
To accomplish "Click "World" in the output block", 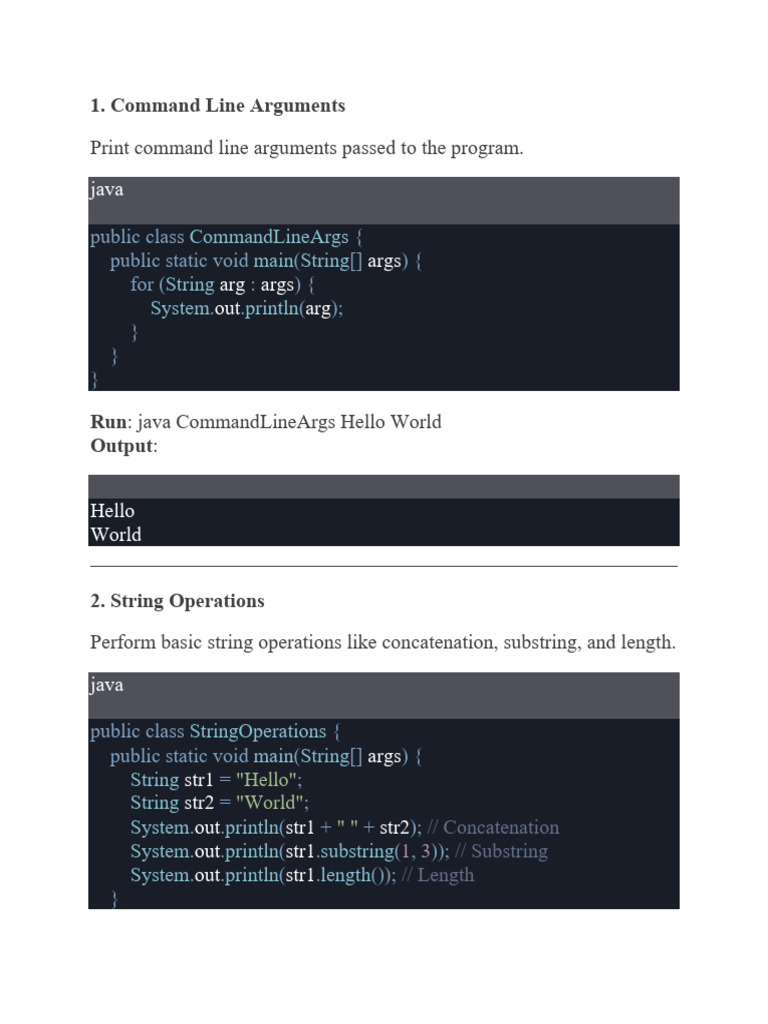I will (x=116, y=534).
